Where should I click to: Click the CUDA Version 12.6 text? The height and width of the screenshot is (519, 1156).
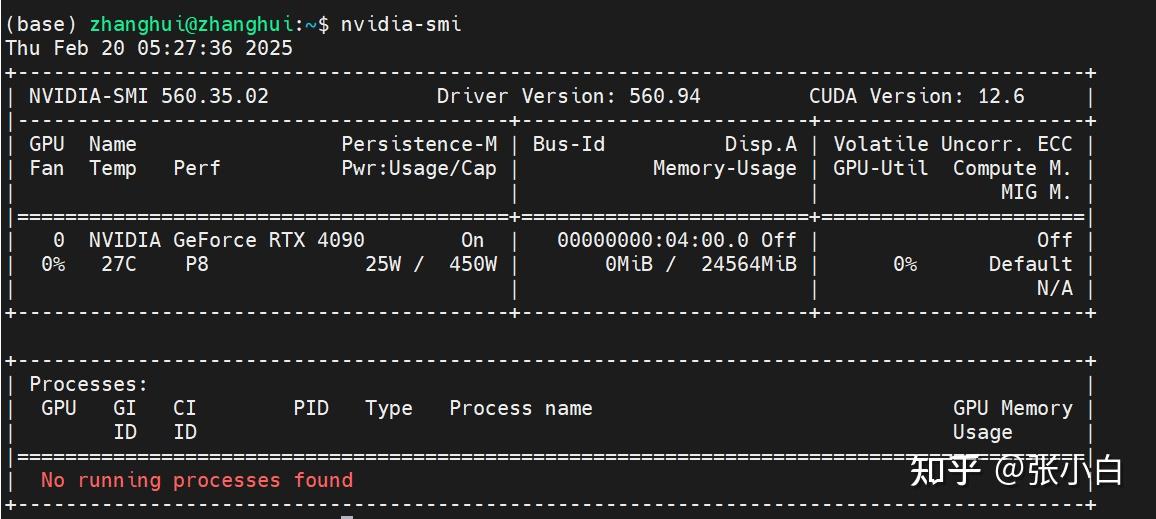tap(916, 96)
